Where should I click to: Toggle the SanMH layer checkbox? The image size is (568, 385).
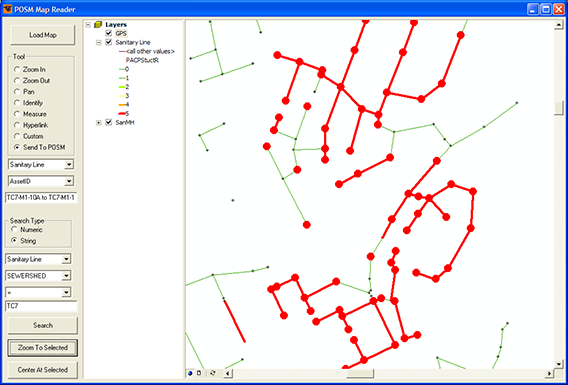click(x=108, y=122)
